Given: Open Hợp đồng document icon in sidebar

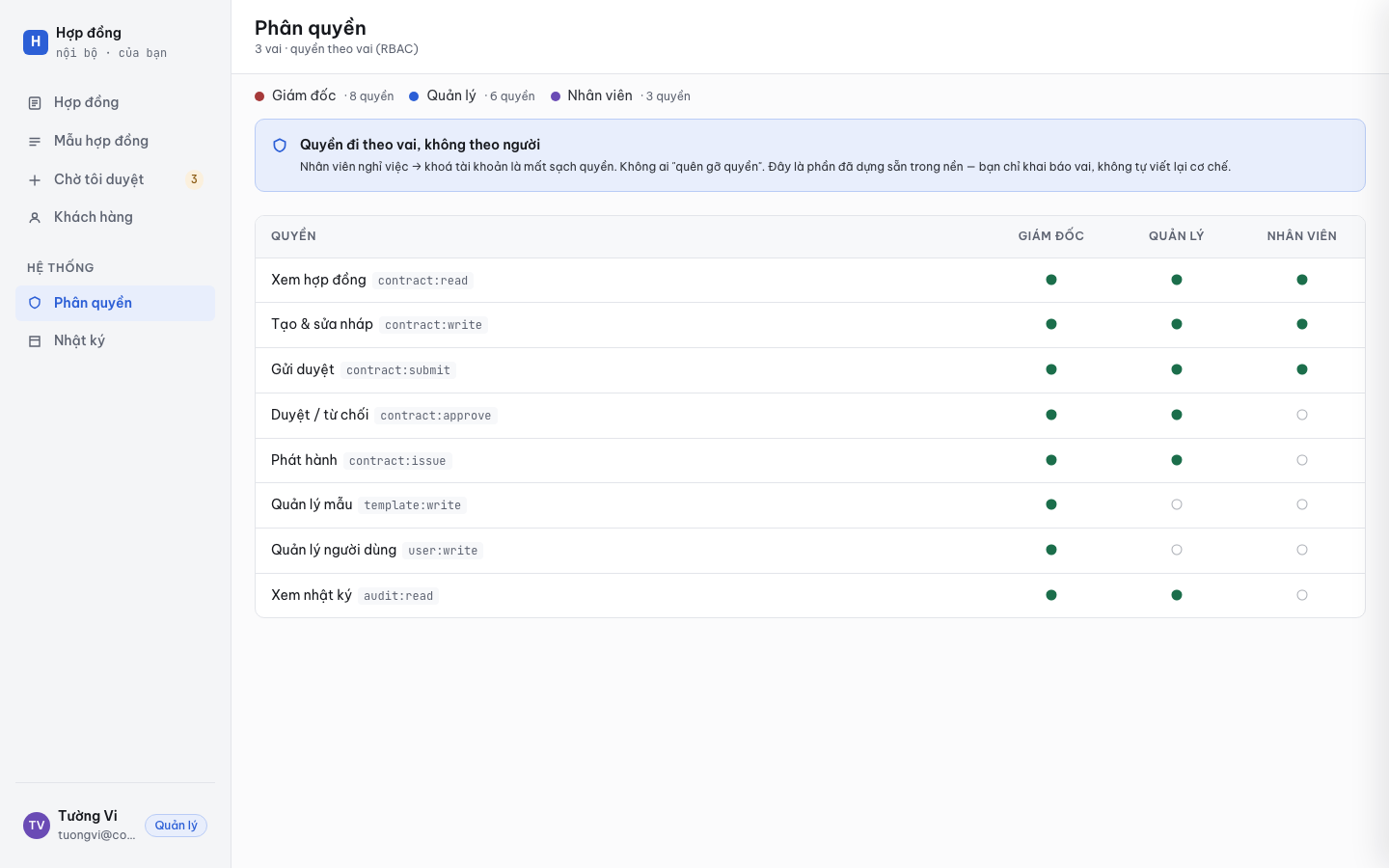Looking at the screenshot, I should (35, 103).
